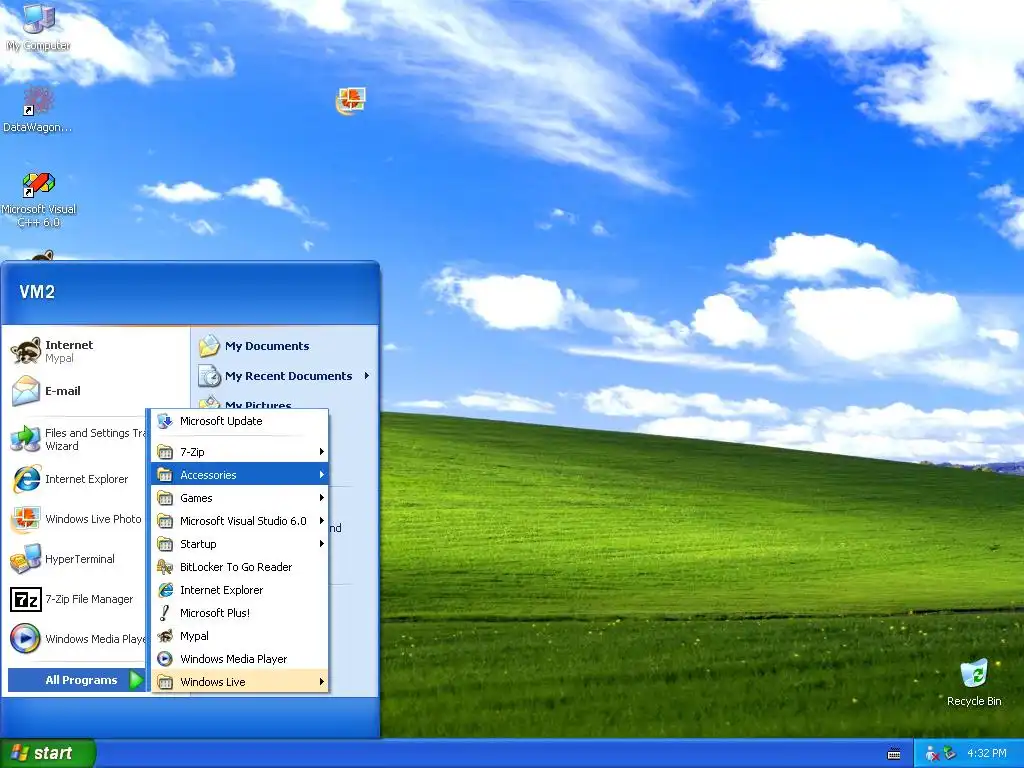Expand My Recent Documents arrow
This screenshot has height=768, width=1024.
366,376
